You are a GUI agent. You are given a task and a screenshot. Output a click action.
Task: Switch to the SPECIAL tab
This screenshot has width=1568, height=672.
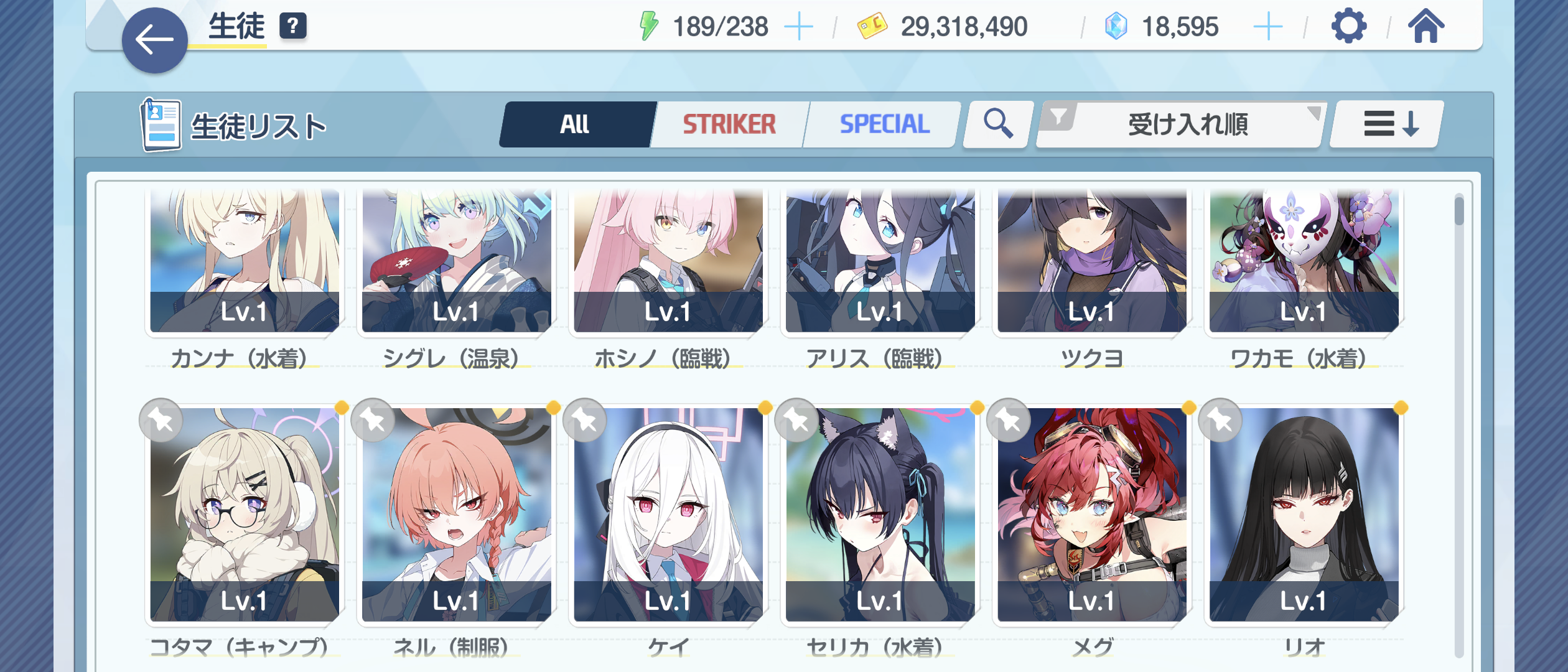(x=884, y=124)
